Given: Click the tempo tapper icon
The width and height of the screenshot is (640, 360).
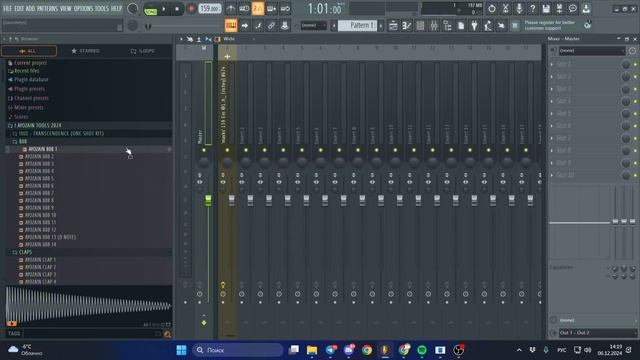Looking at the screenshot, I should [488, 26].
